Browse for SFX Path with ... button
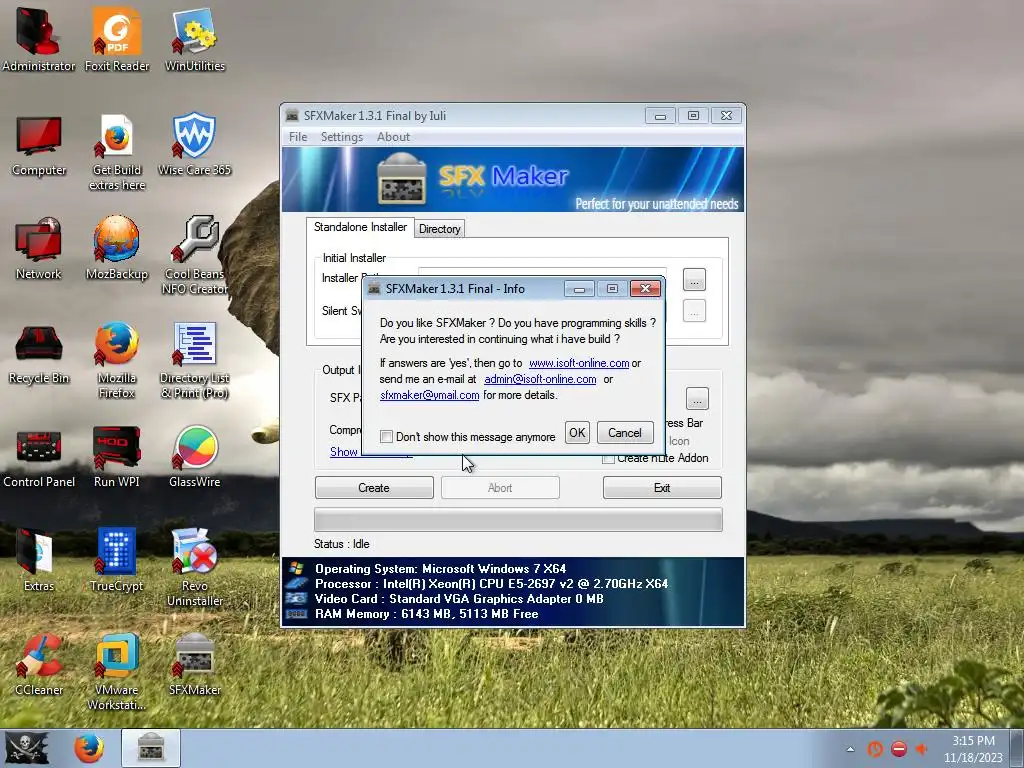Screen dimensions: 1024x768 coord(697,398)
